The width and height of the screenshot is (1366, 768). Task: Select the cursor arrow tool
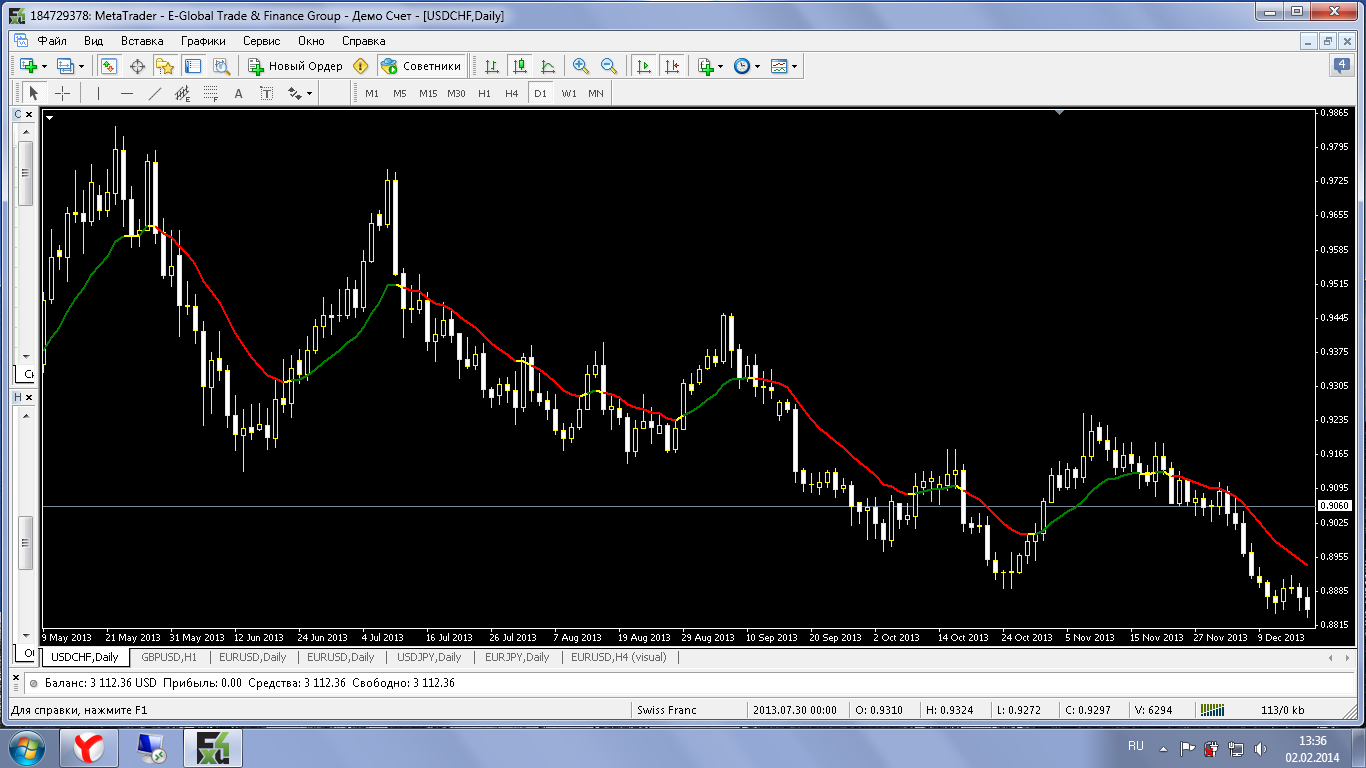[33, 93]
